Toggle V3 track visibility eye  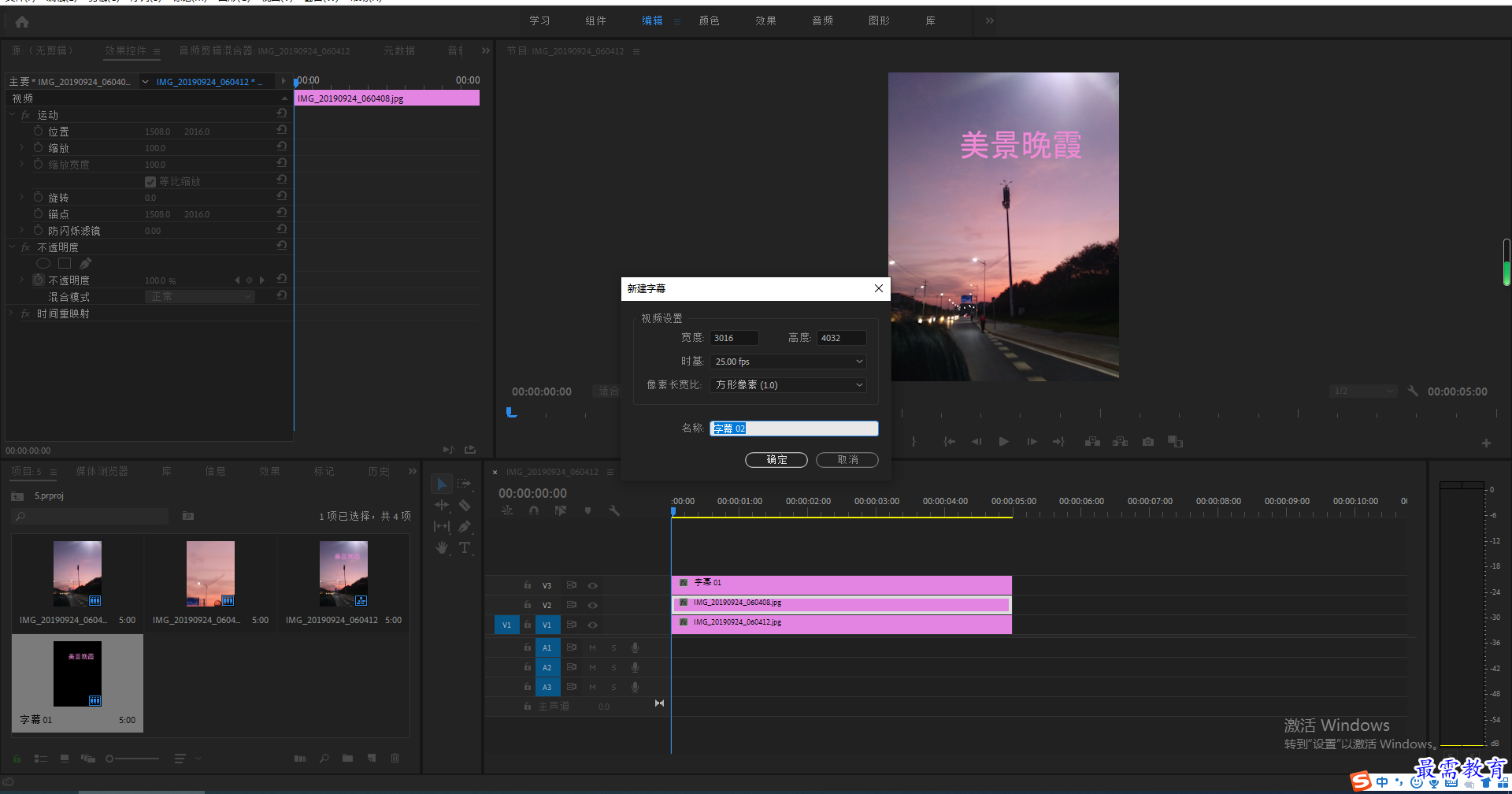click(x=592, y=585)
